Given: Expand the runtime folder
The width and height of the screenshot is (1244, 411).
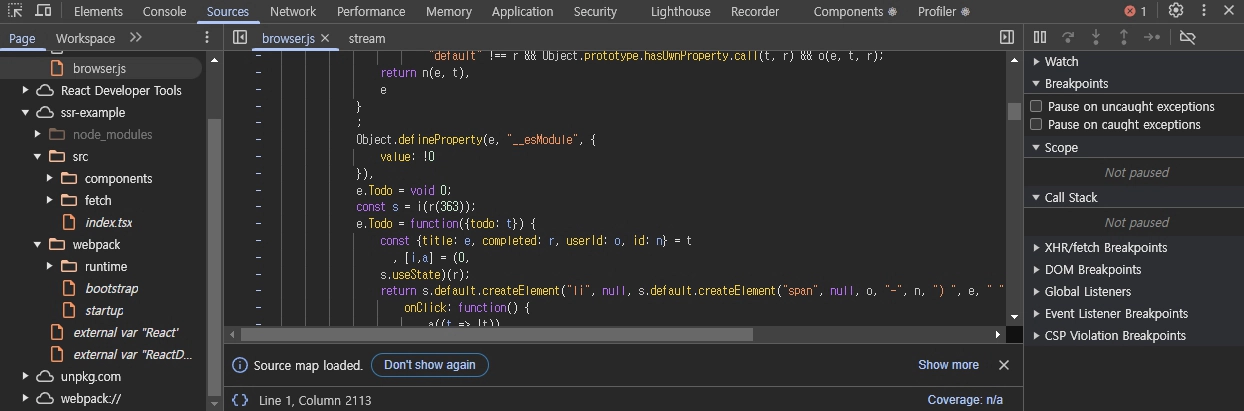Looking at the screenshot, I should tap(50, 266).
